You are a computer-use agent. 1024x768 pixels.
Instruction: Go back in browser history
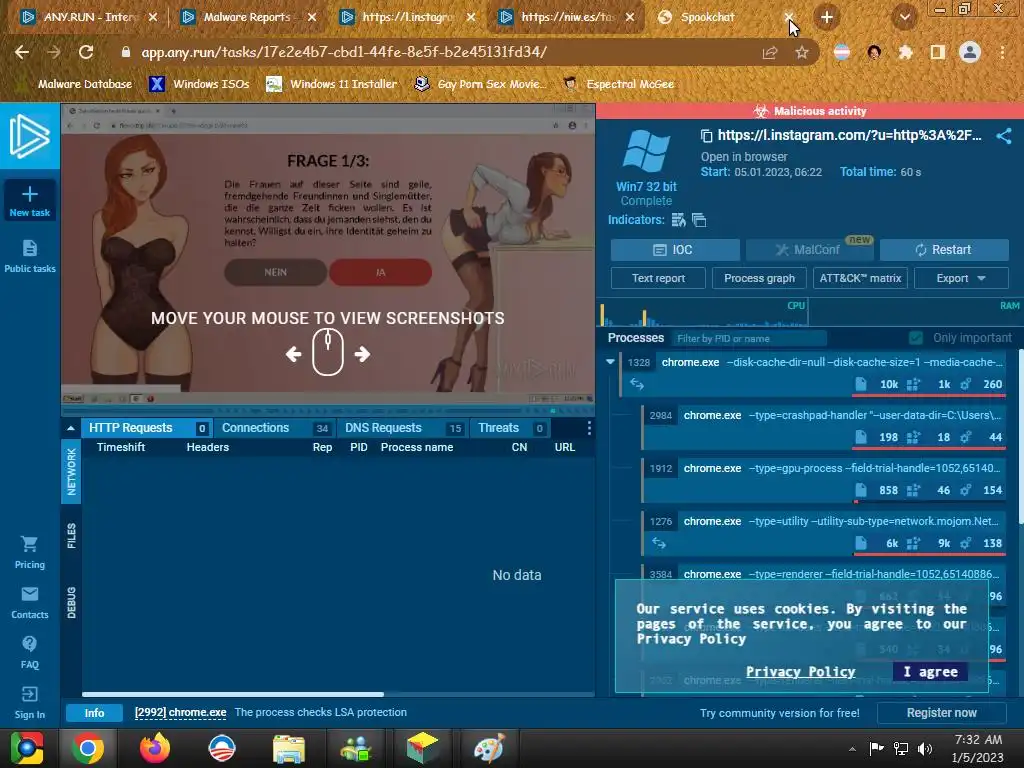tap(22, 52)
